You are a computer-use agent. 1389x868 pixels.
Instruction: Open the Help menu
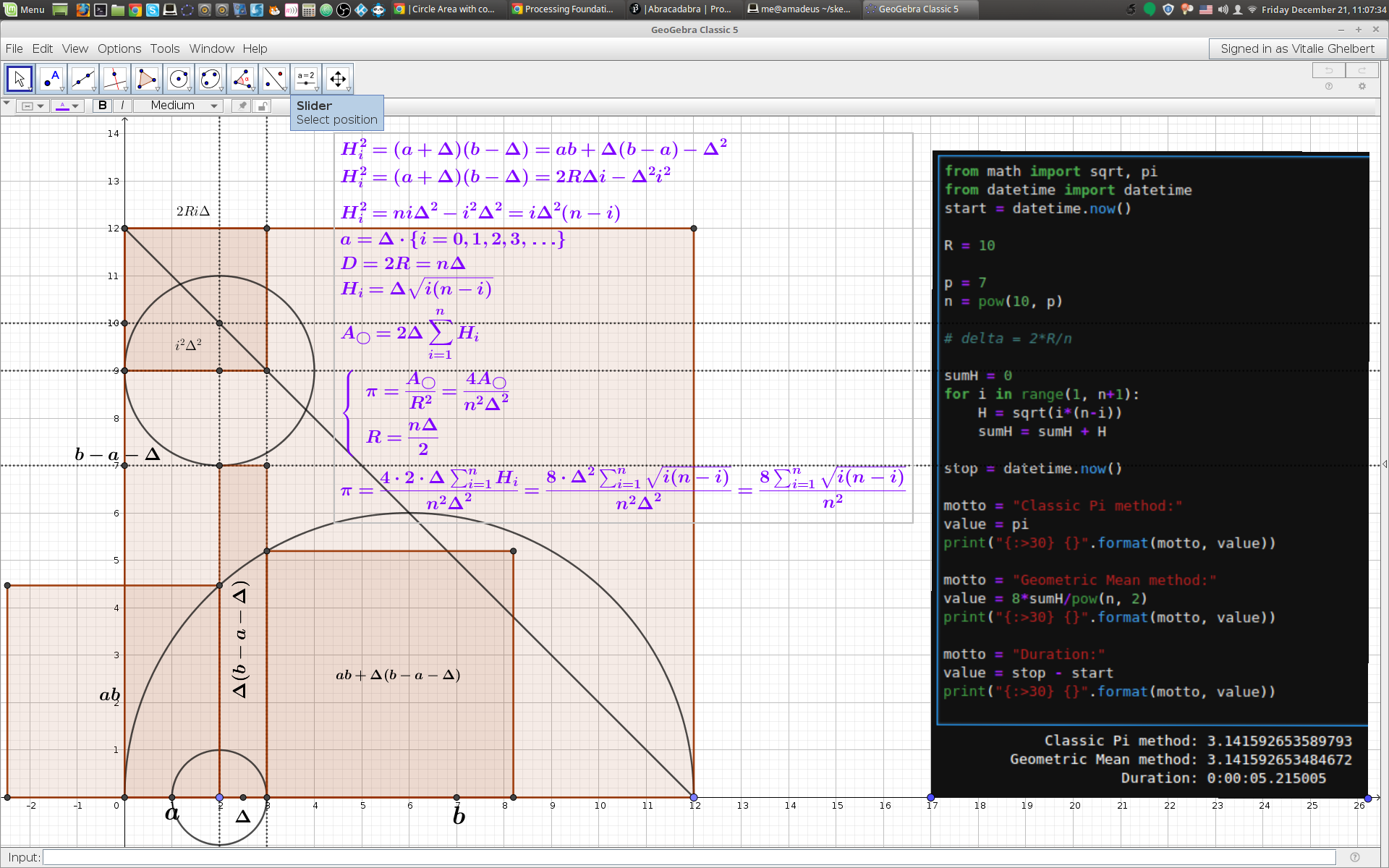[255, 48]
